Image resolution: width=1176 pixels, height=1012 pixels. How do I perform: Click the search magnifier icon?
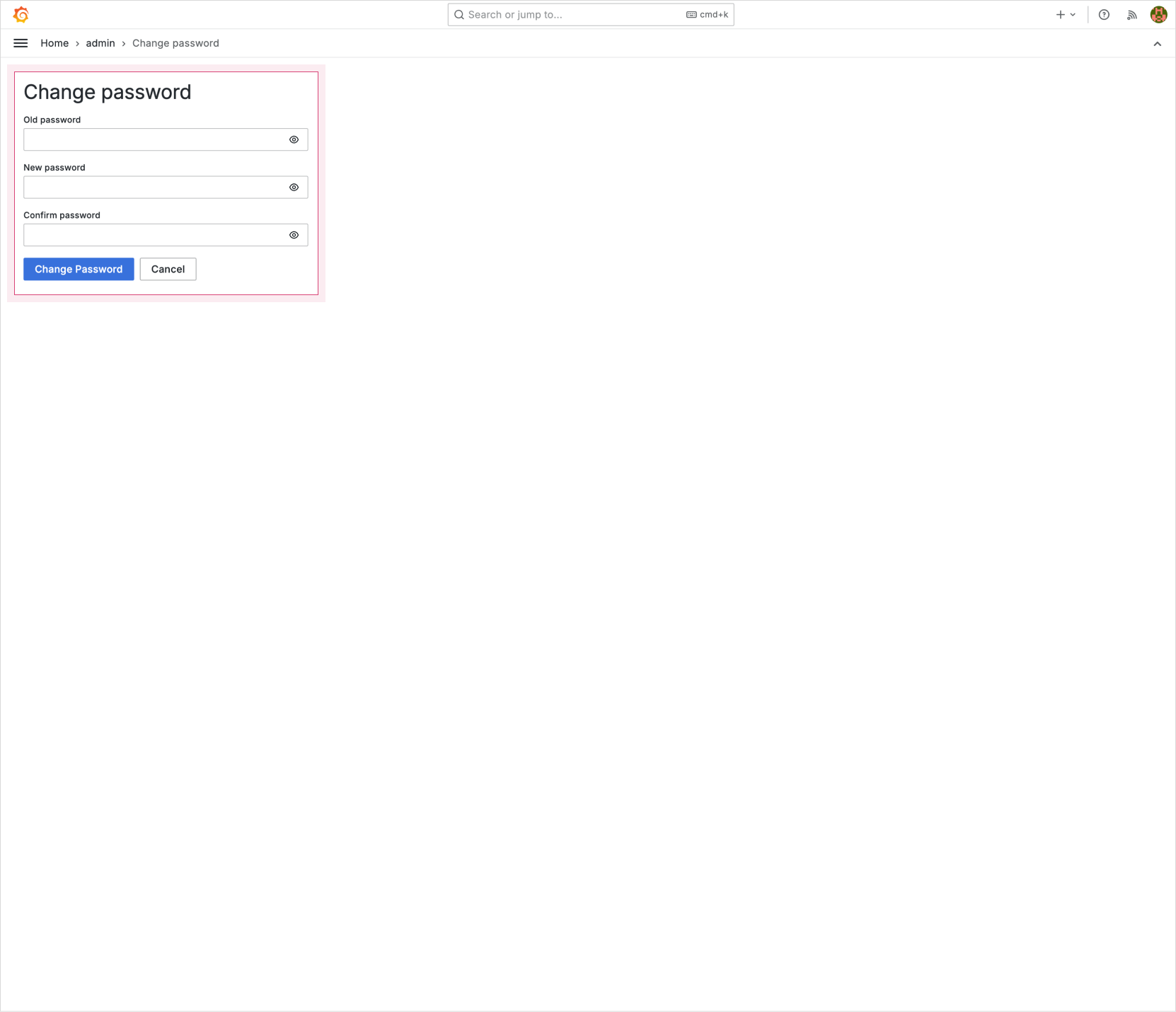pos(459,14)
